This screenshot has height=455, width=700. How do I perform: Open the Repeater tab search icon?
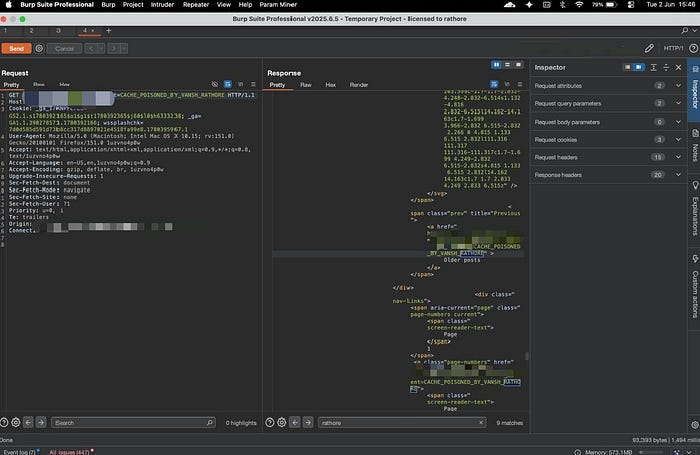click(685, 30)
